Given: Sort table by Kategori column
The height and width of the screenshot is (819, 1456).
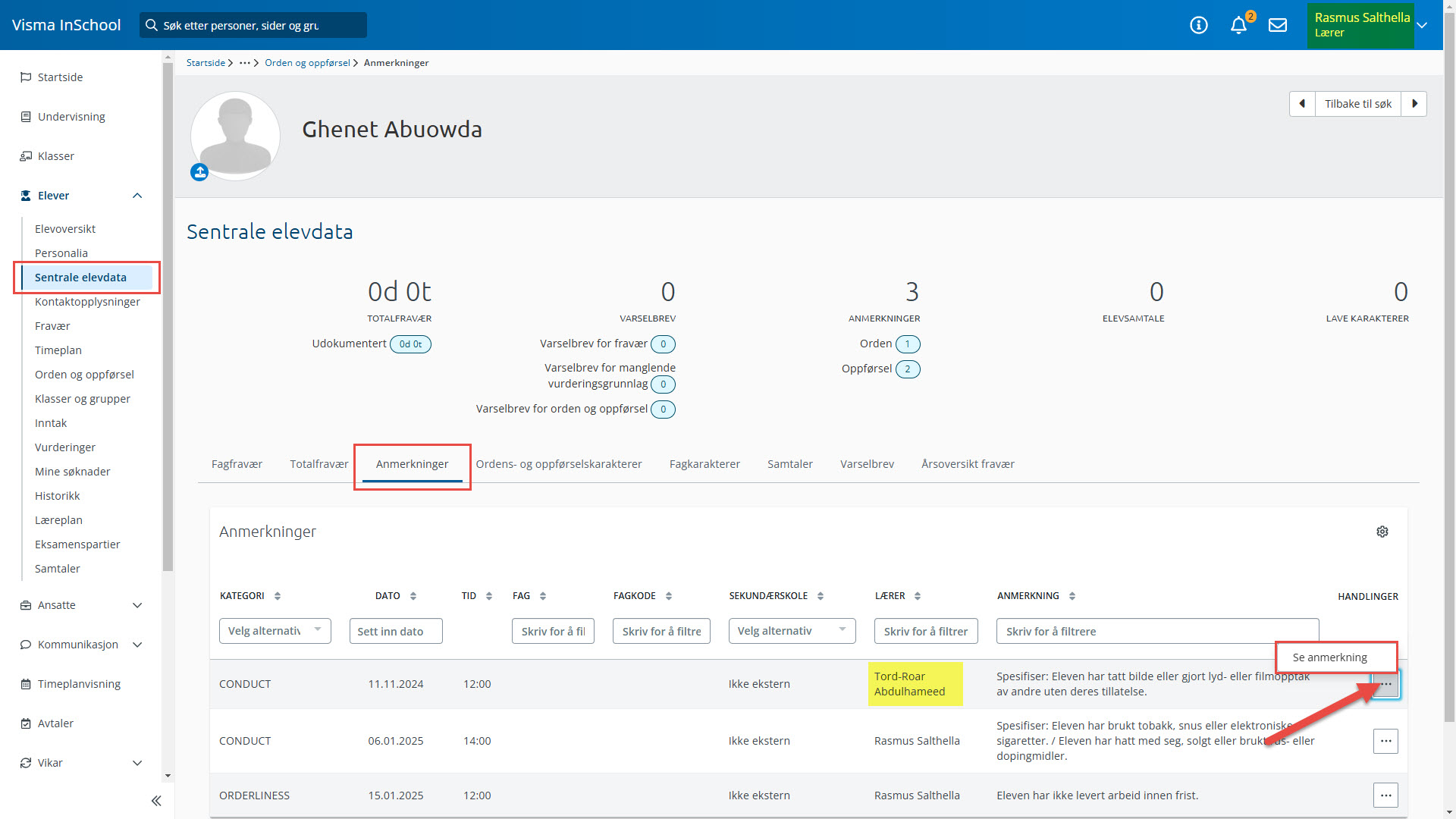Looking at the screenshot, I should pyautogui.click(x=278, y=596).
